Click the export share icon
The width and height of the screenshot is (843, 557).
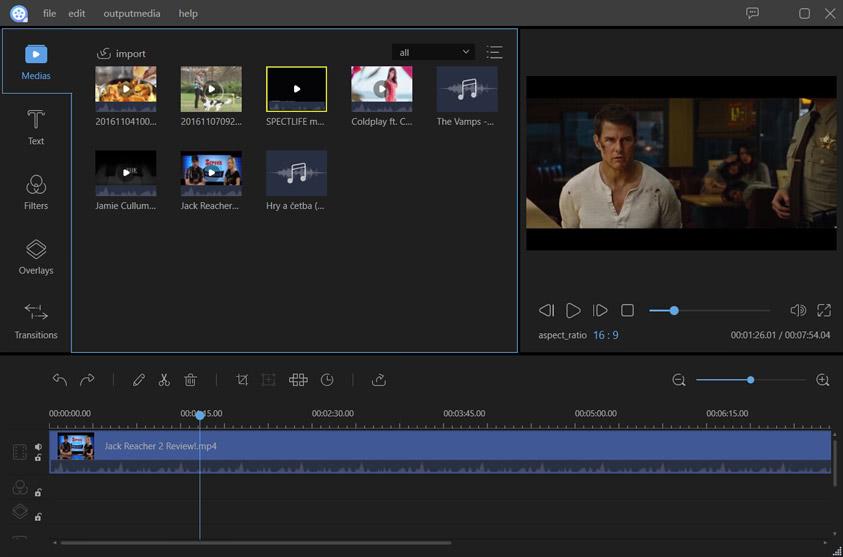coord(379,380)
